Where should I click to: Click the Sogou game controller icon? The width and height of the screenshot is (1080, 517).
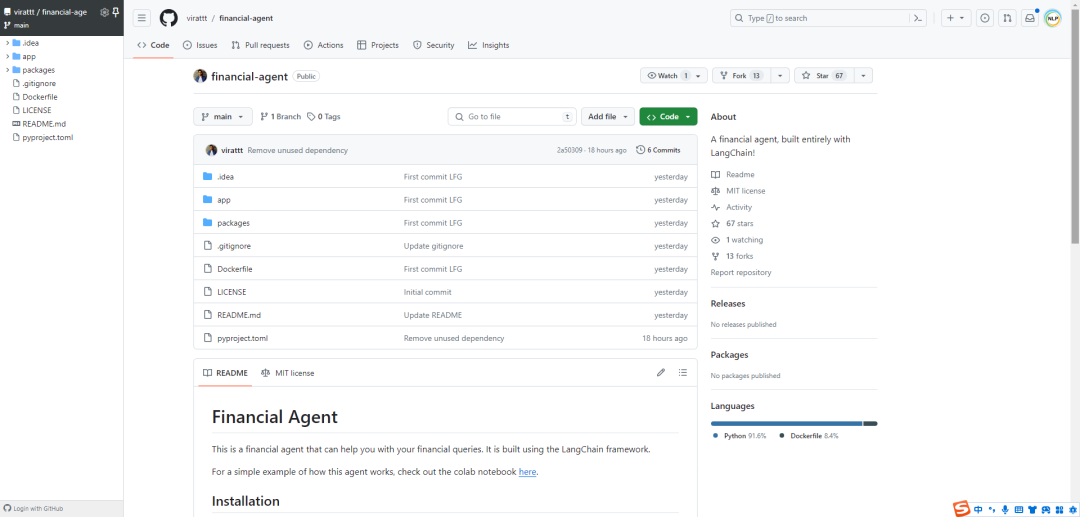coord(1045,509)
